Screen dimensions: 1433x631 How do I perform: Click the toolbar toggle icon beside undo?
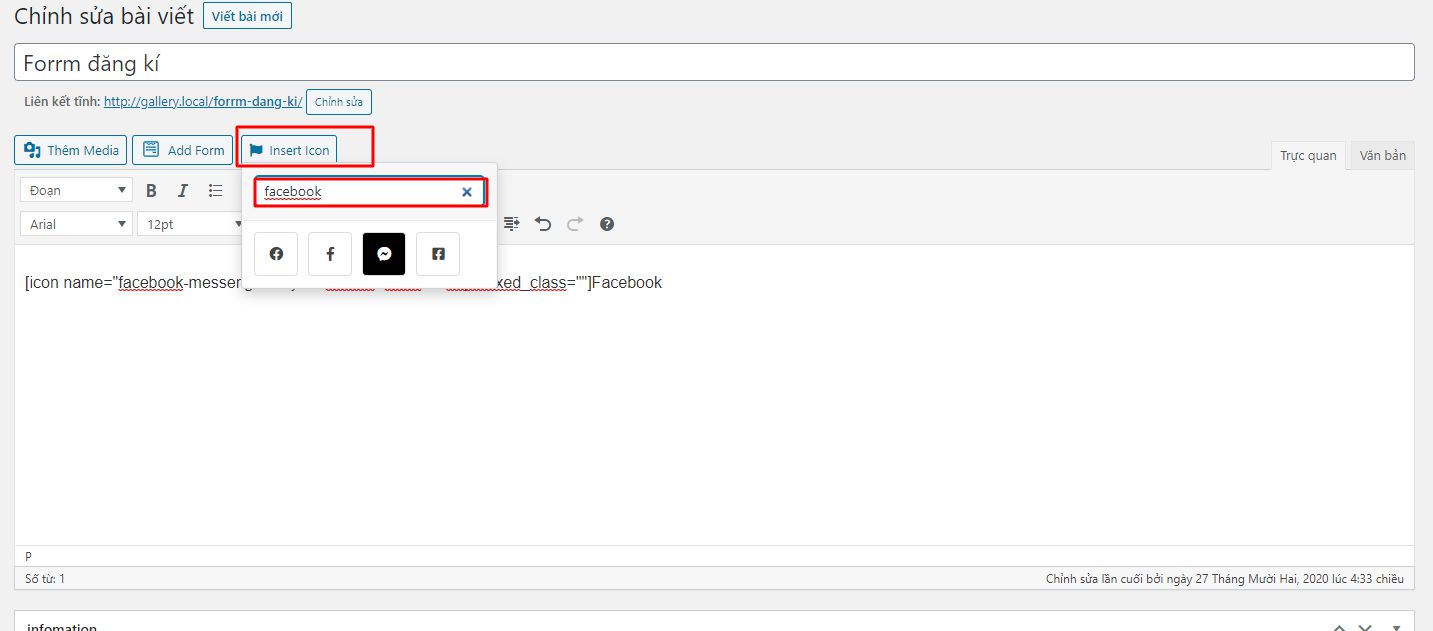pyautogui.click(x=512, y=224)
